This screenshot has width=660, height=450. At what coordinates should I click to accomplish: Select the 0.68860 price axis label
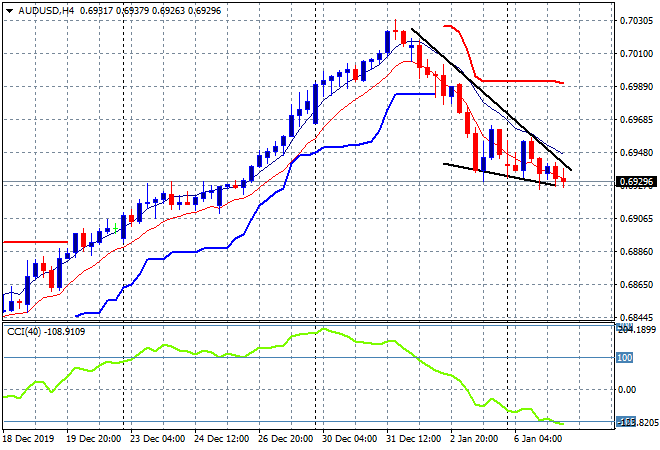[636, 252]
